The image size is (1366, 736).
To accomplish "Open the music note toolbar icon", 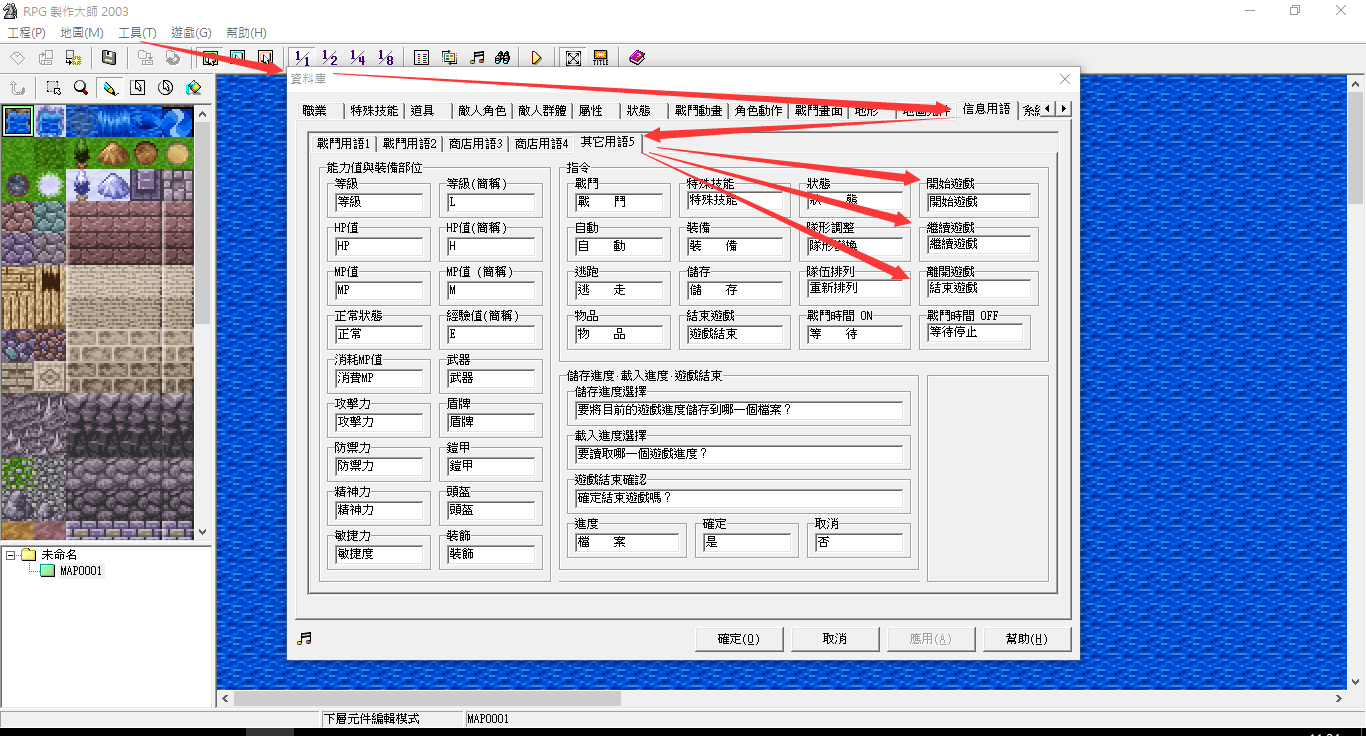I will [x=477, y=58].
